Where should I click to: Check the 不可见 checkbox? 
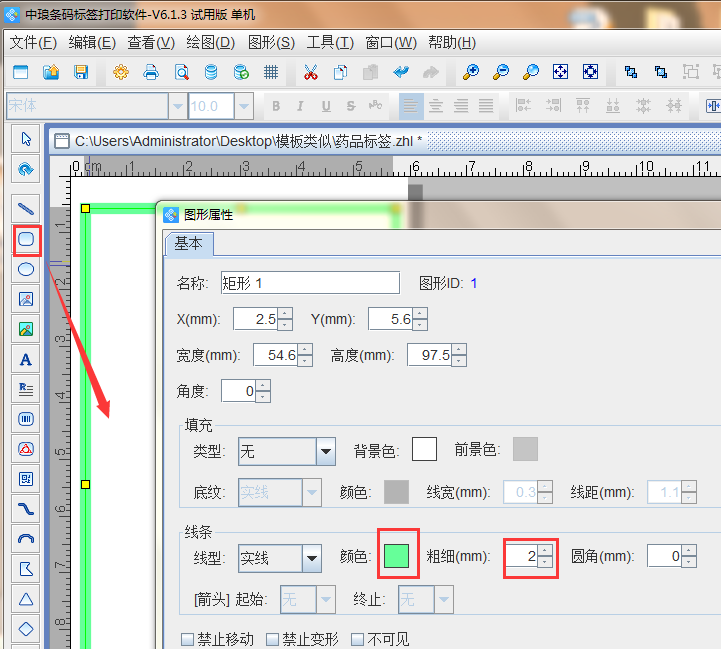[x=359, y=640]
